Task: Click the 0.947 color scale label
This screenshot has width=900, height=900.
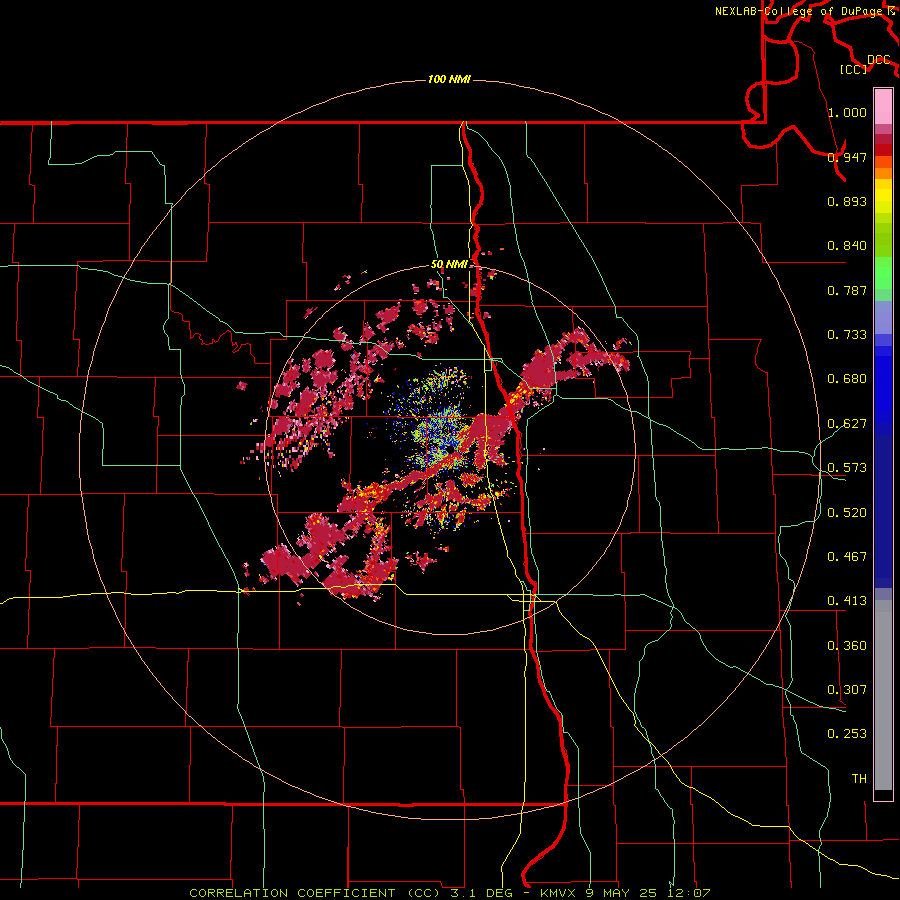Action: pos(847,157)
